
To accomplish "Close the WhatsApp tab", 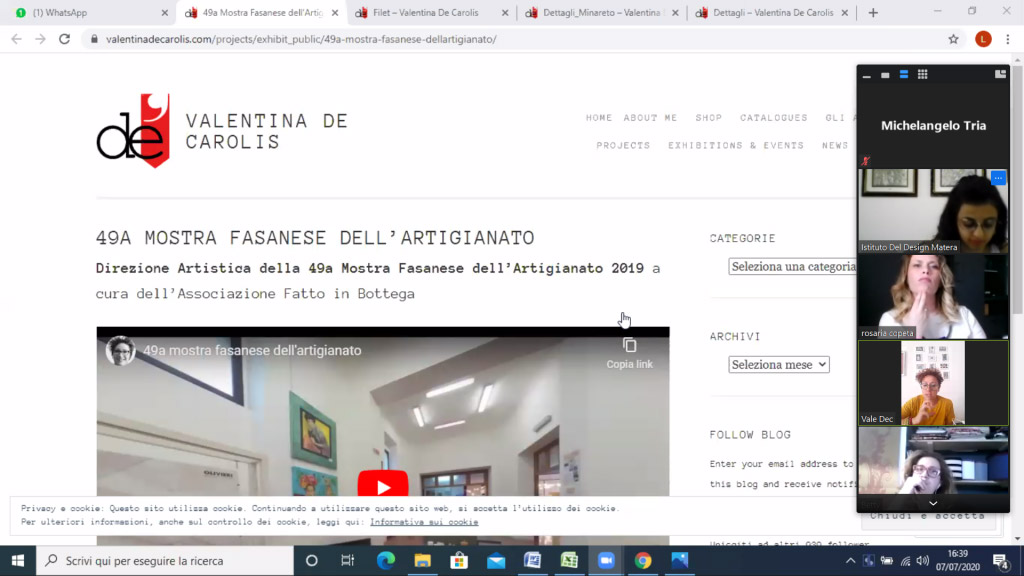I will pos(165,12).
